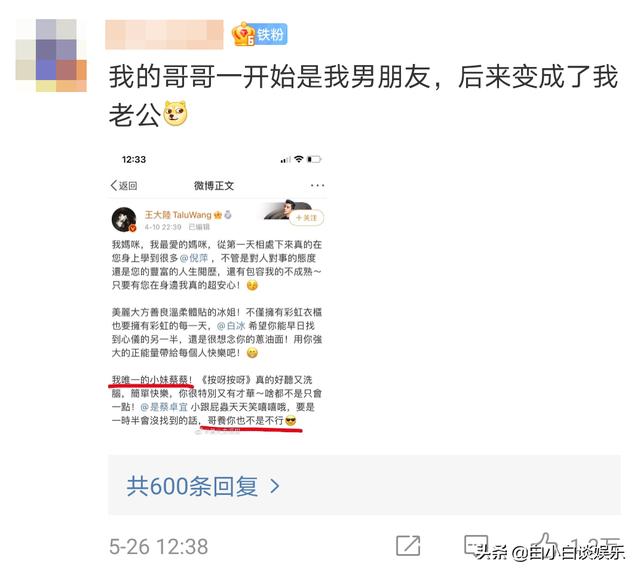The height and width of the screenshot is (575, 640).
Task: Click the 王大陆 TaluWang username
Action: click(178, 215)
